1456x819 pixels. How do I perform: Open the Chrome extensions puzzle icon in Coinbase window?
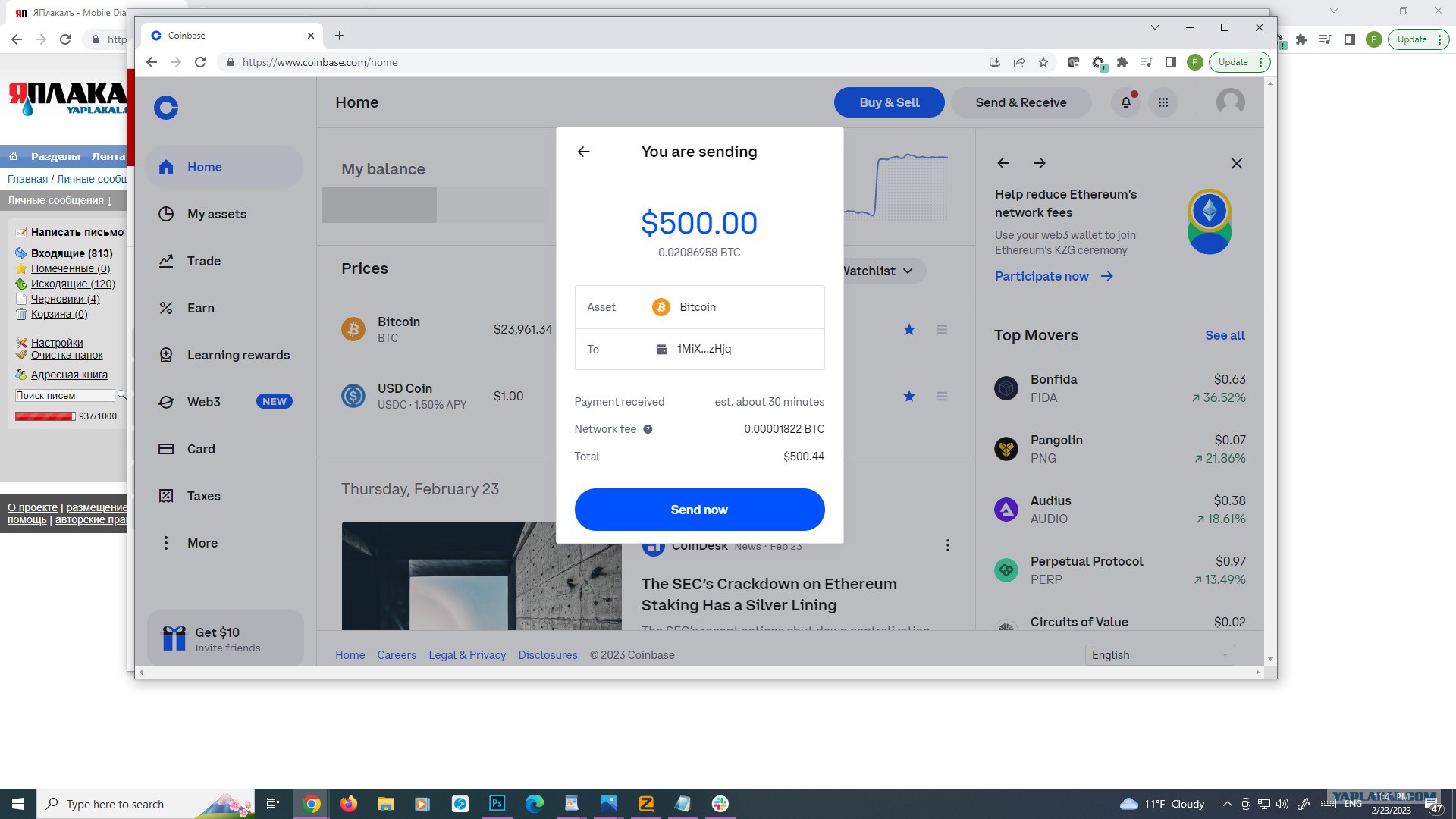coord(1122,62)
